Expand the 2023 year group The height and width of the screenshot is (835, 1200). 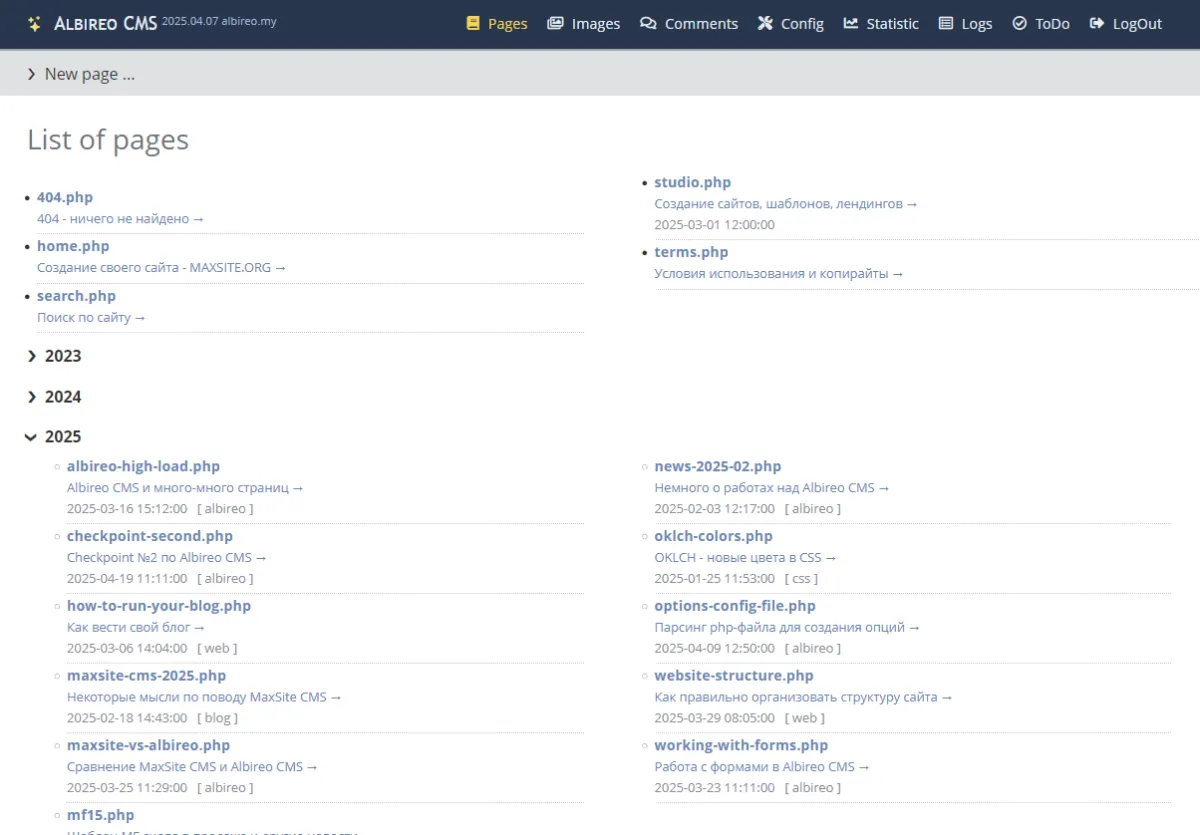coord(62,356)
